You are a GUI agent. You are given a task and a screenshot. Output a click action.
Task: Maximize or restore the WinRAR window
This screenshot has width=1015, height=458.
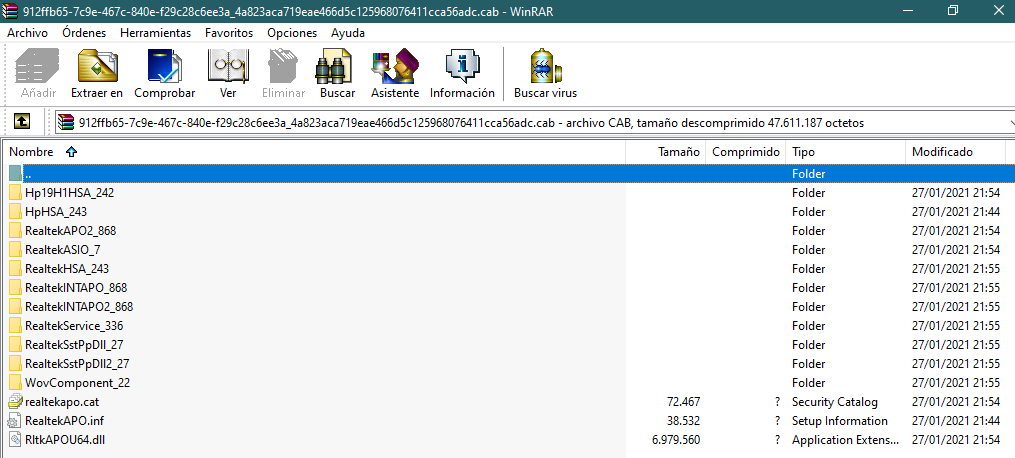click(952, 11)
